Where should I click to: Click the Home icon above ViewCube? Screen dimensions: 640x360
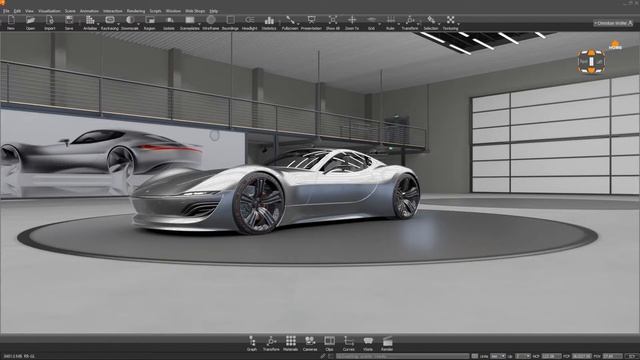pos(615,45)
